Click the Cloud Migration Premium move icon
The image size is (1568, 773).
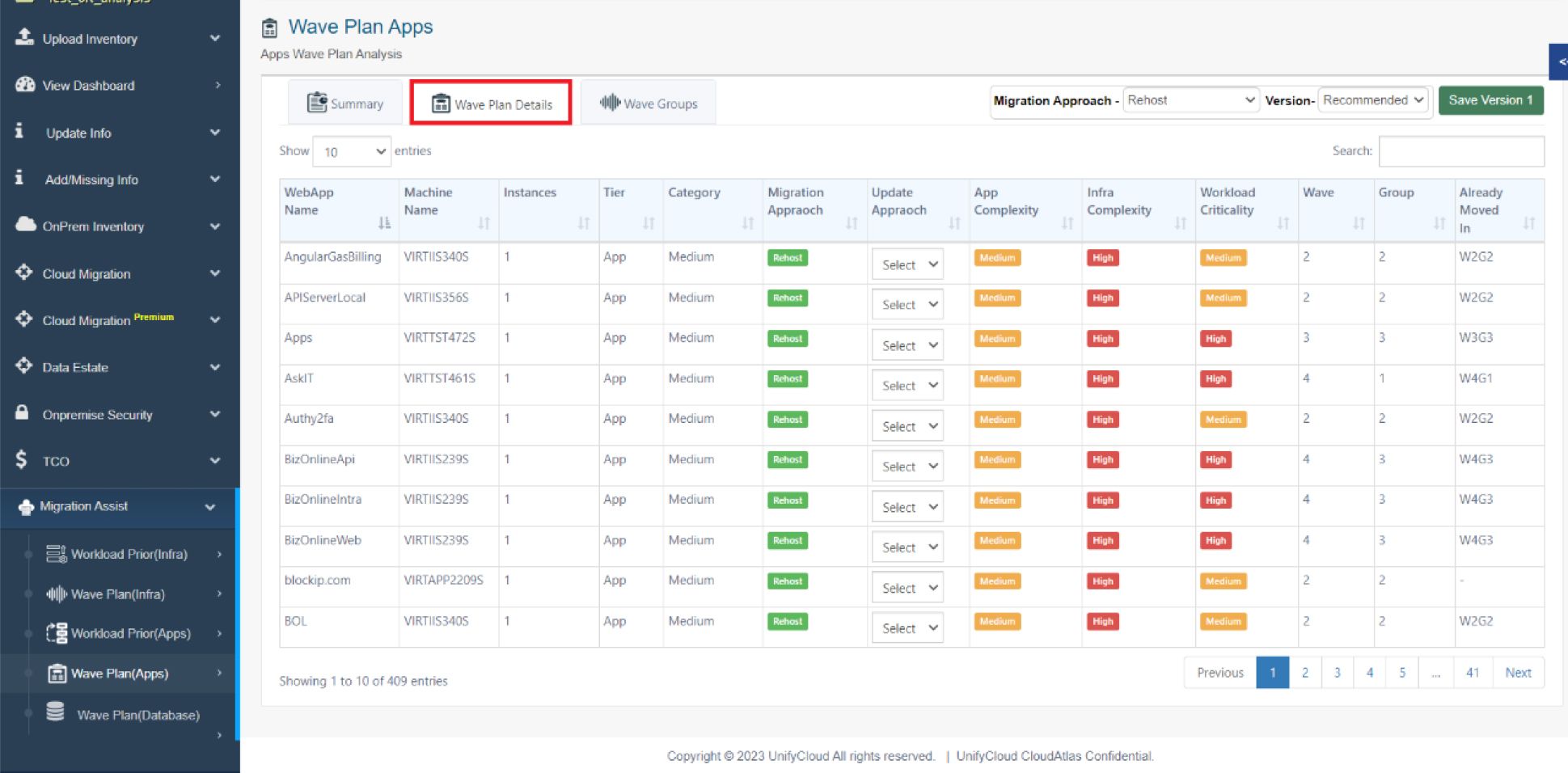coord(24,319)
